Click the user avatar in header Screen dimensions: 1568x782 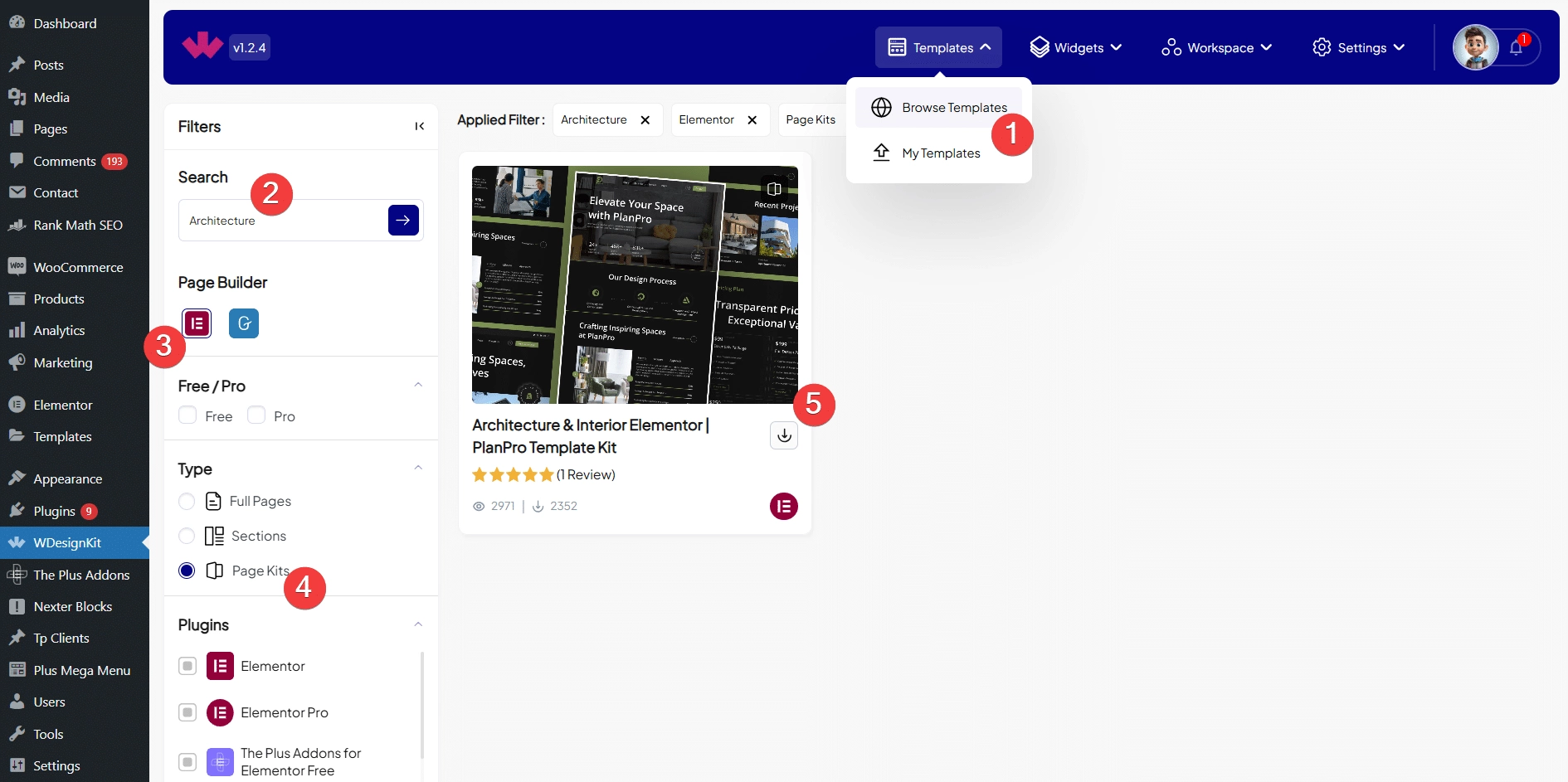1475,48
